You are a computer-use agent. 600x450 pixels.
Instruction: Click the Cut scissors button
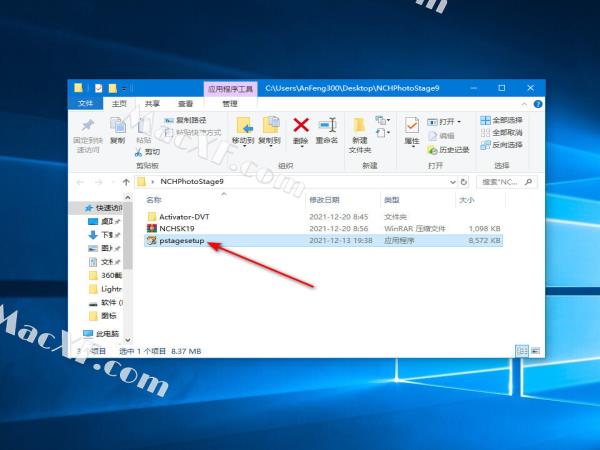pos(147,152)
